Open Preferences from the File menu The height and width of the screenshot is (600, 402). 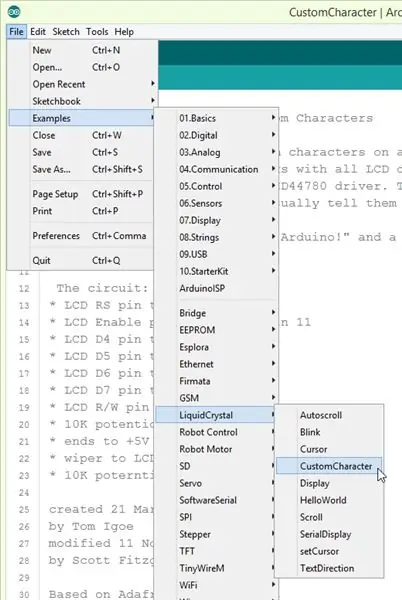pos(82,236)
